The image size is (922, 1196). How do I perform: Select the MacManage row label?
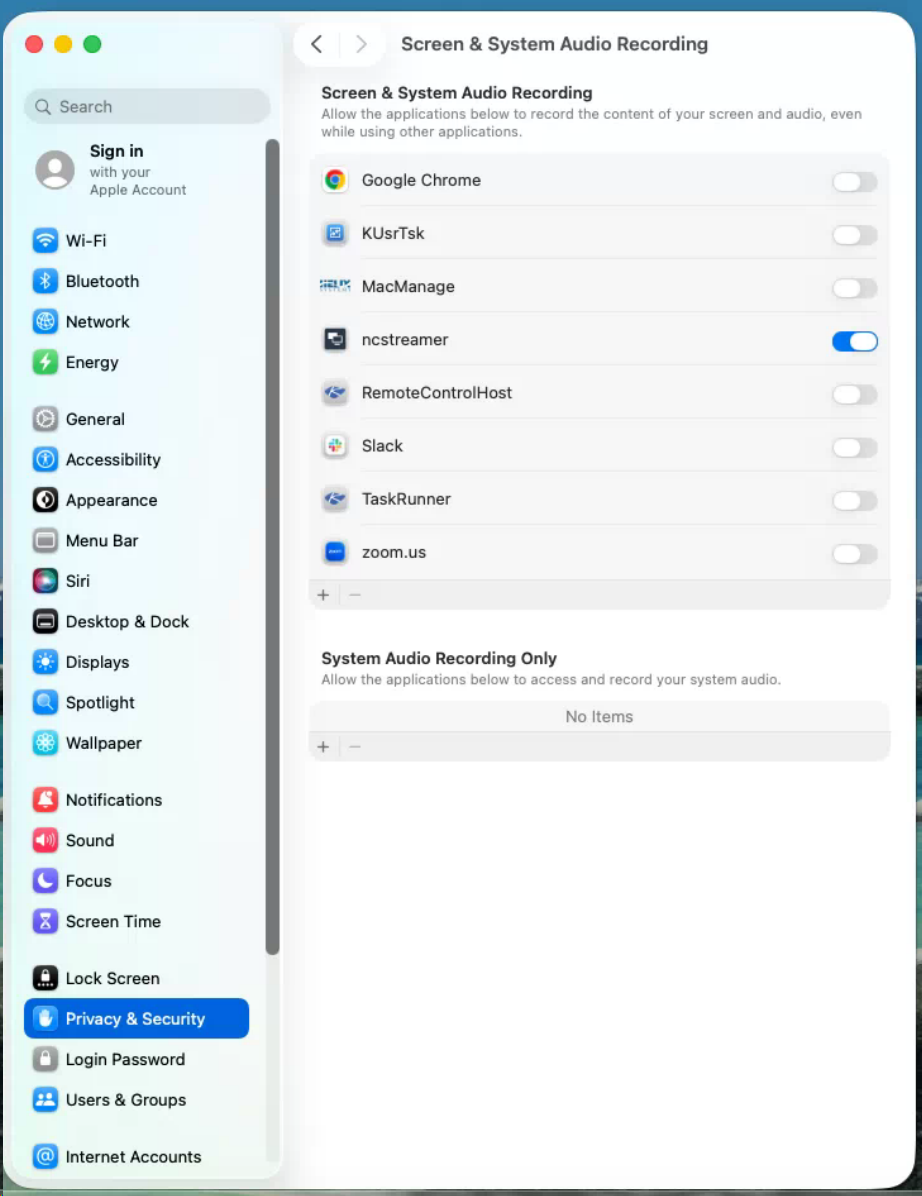[x=408, y=286]
